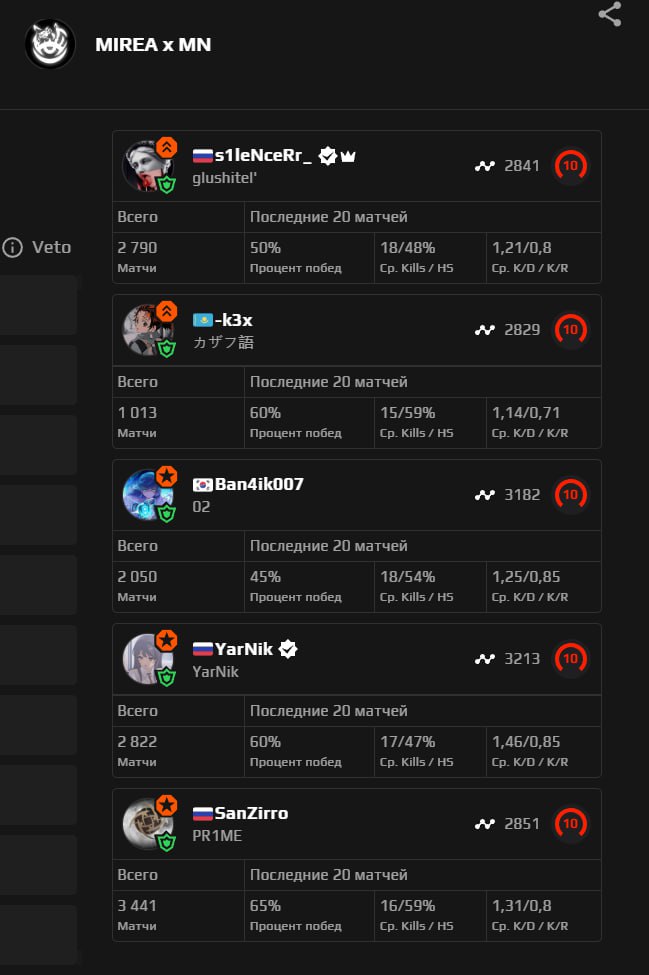Image resolution: width=649 pixels, height=975 pixels.
Task: Open the -k3x player profile link
Action: coord(233,320)
